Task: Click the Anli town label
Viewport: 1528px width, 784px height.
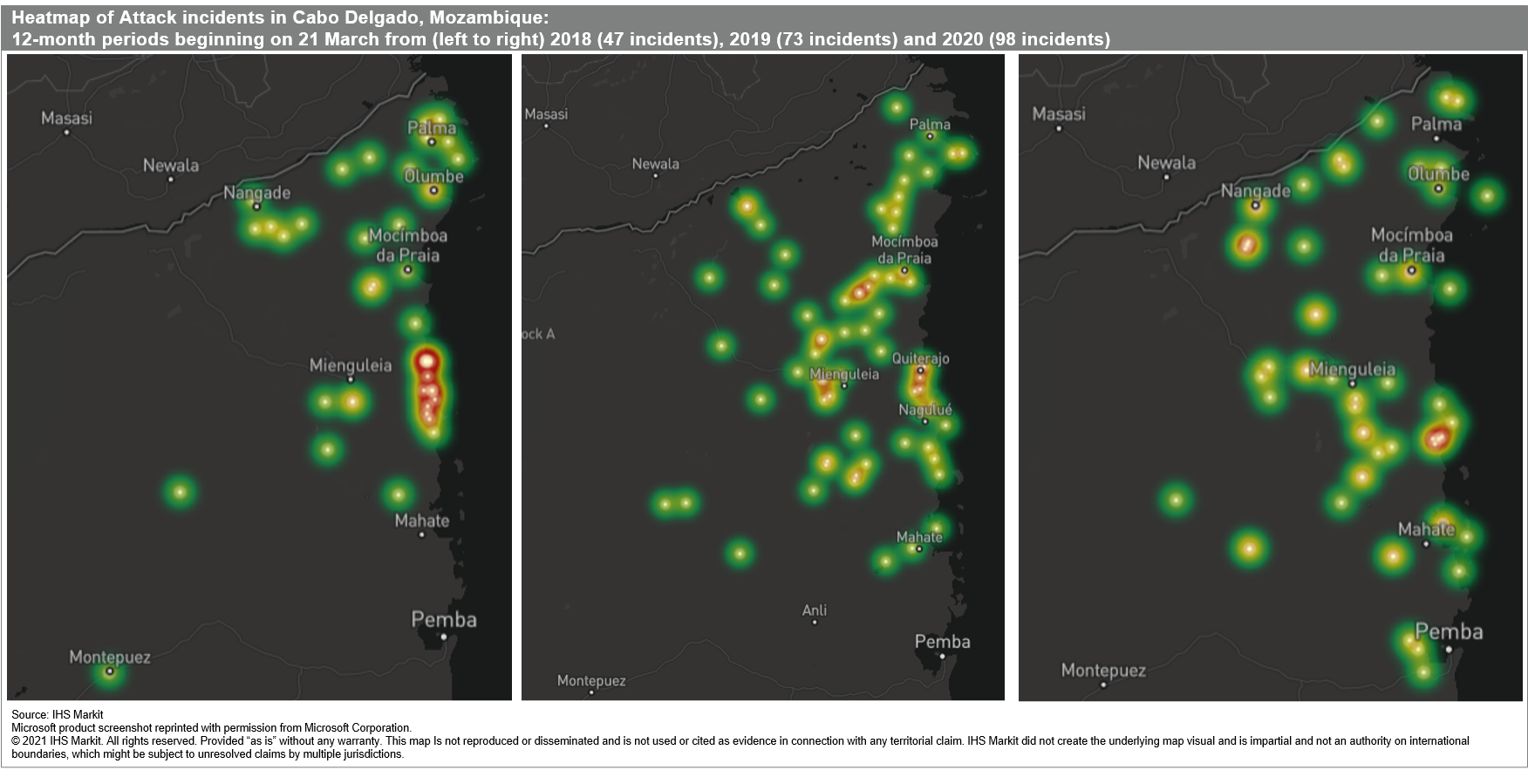Action: tap(814, 610)
